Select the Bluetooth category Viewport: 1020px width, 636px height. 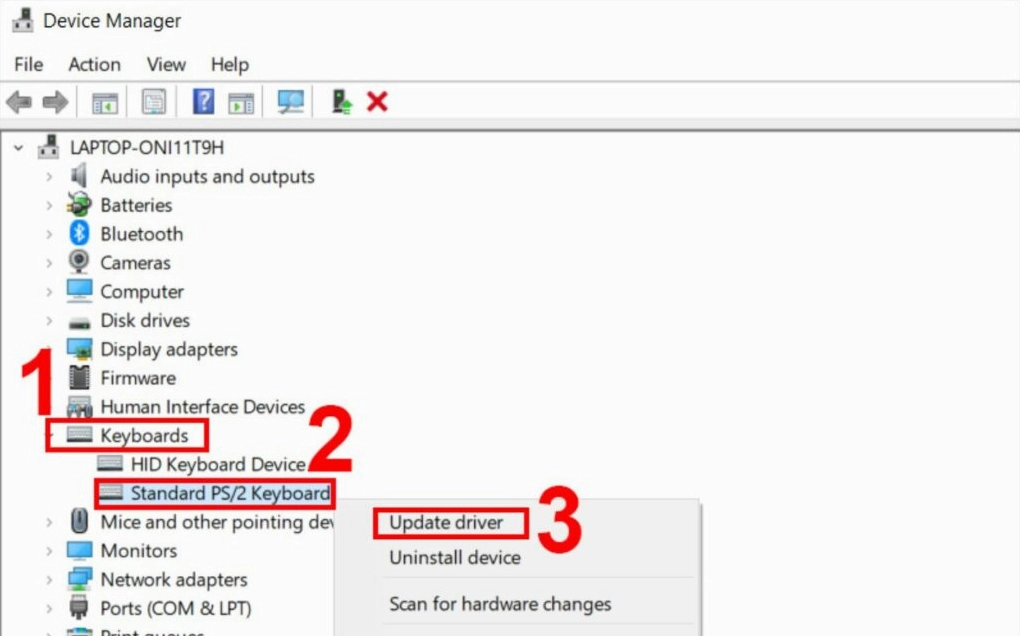[x=141, y=233]
